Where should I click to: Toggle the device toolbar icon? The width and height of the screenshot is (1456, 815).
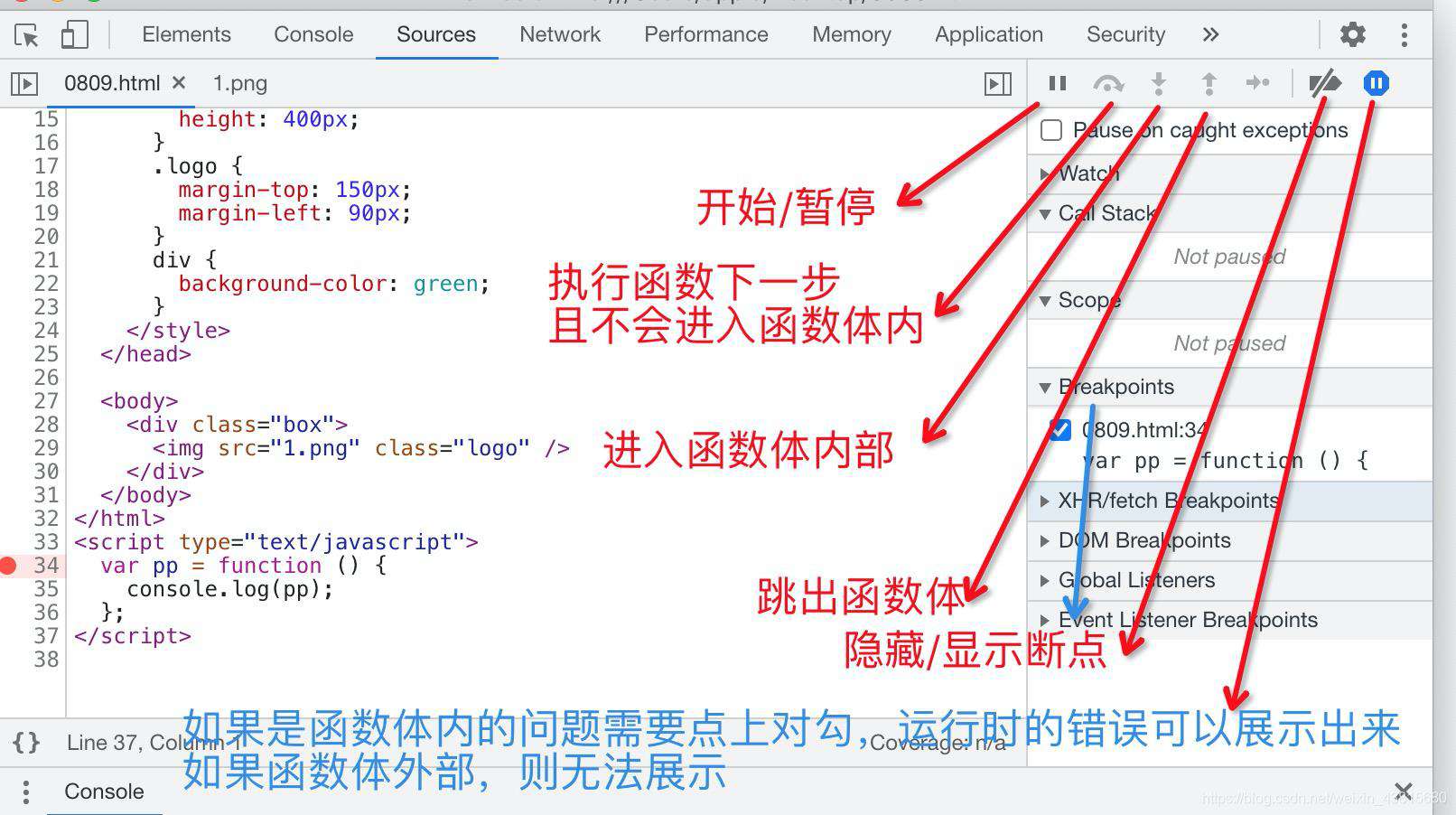click(74, 35)
